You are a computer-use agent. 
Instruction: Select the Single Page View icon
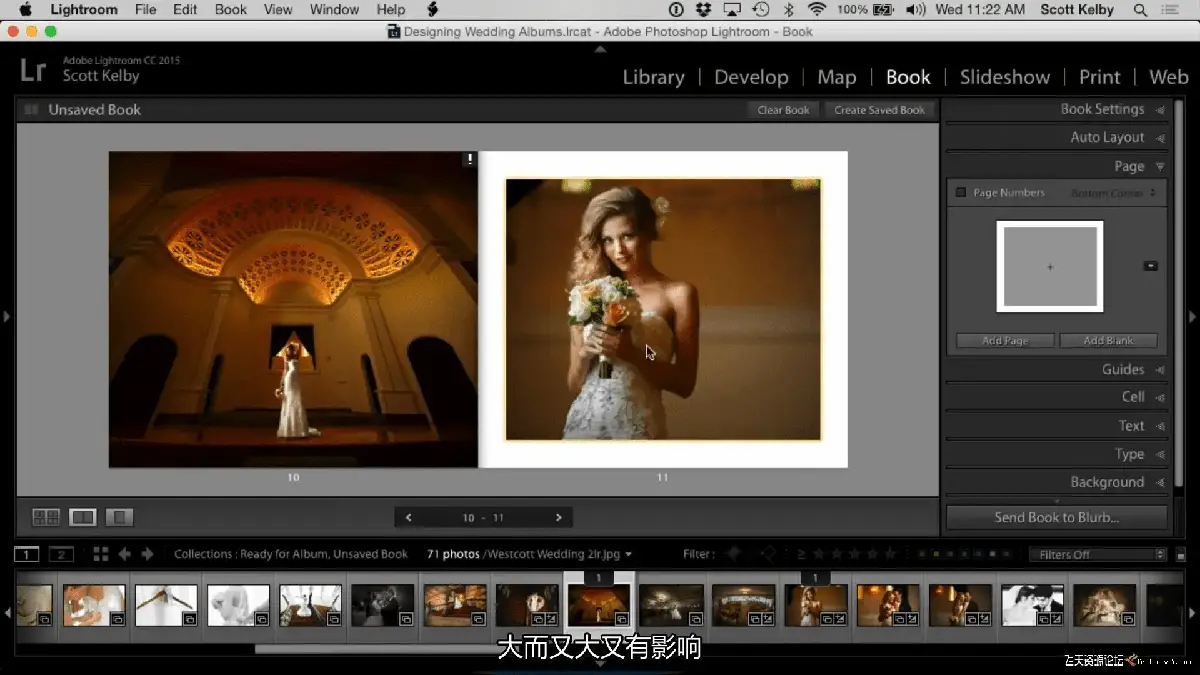point(119,517)
